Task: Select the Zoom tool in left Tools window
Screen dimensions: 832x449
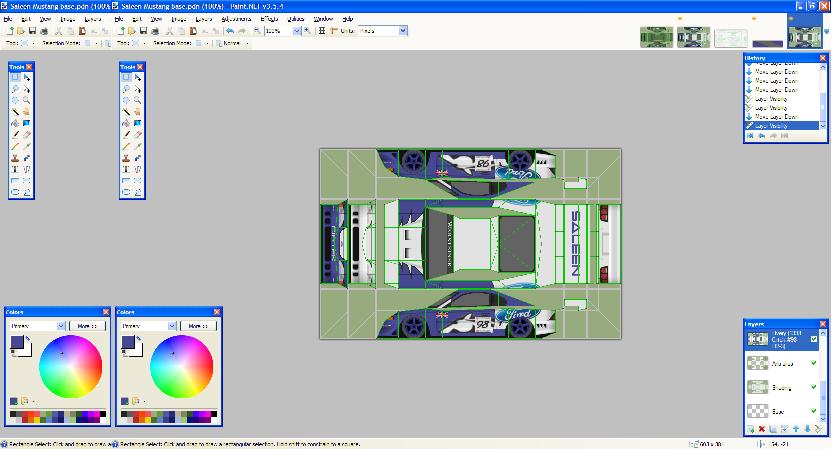Action: 27,100
